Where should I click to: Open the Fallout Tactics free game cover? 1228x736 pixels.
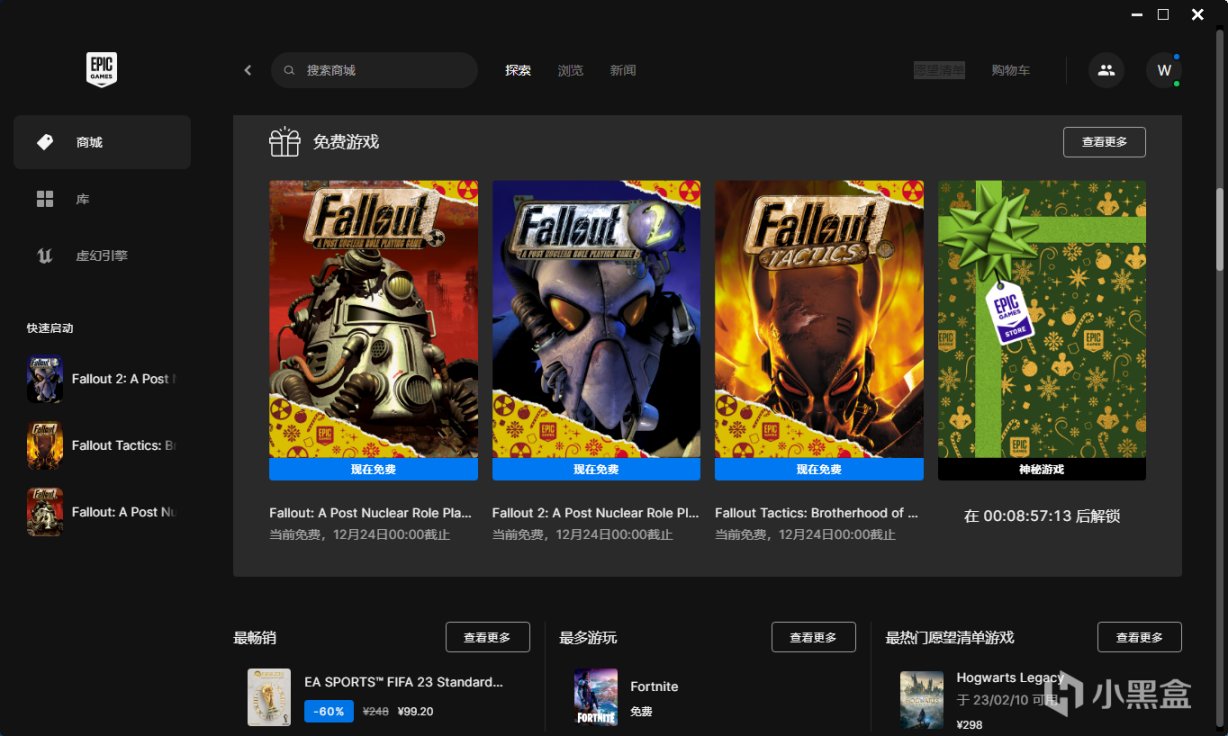pyautogui.click(x=818, y=320)
